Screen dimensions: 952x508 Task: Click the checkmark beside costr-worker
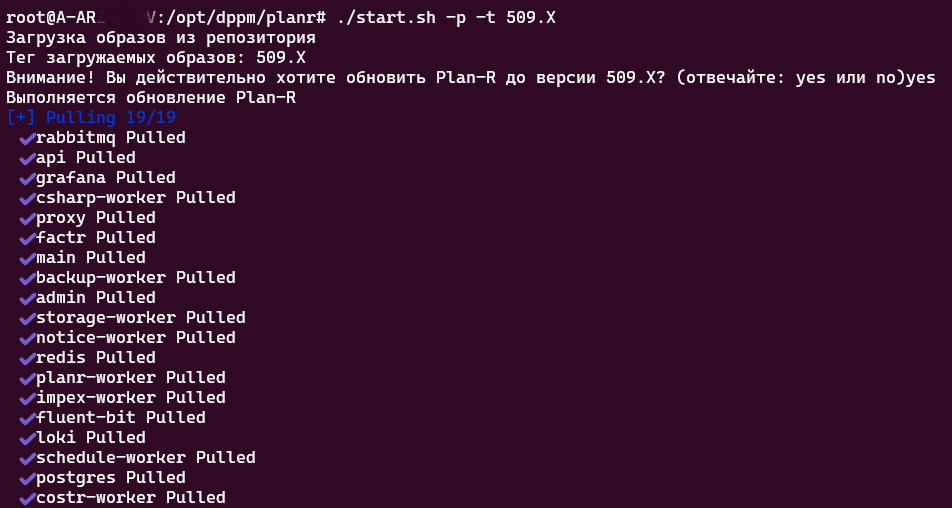click(x=27, y=498)
